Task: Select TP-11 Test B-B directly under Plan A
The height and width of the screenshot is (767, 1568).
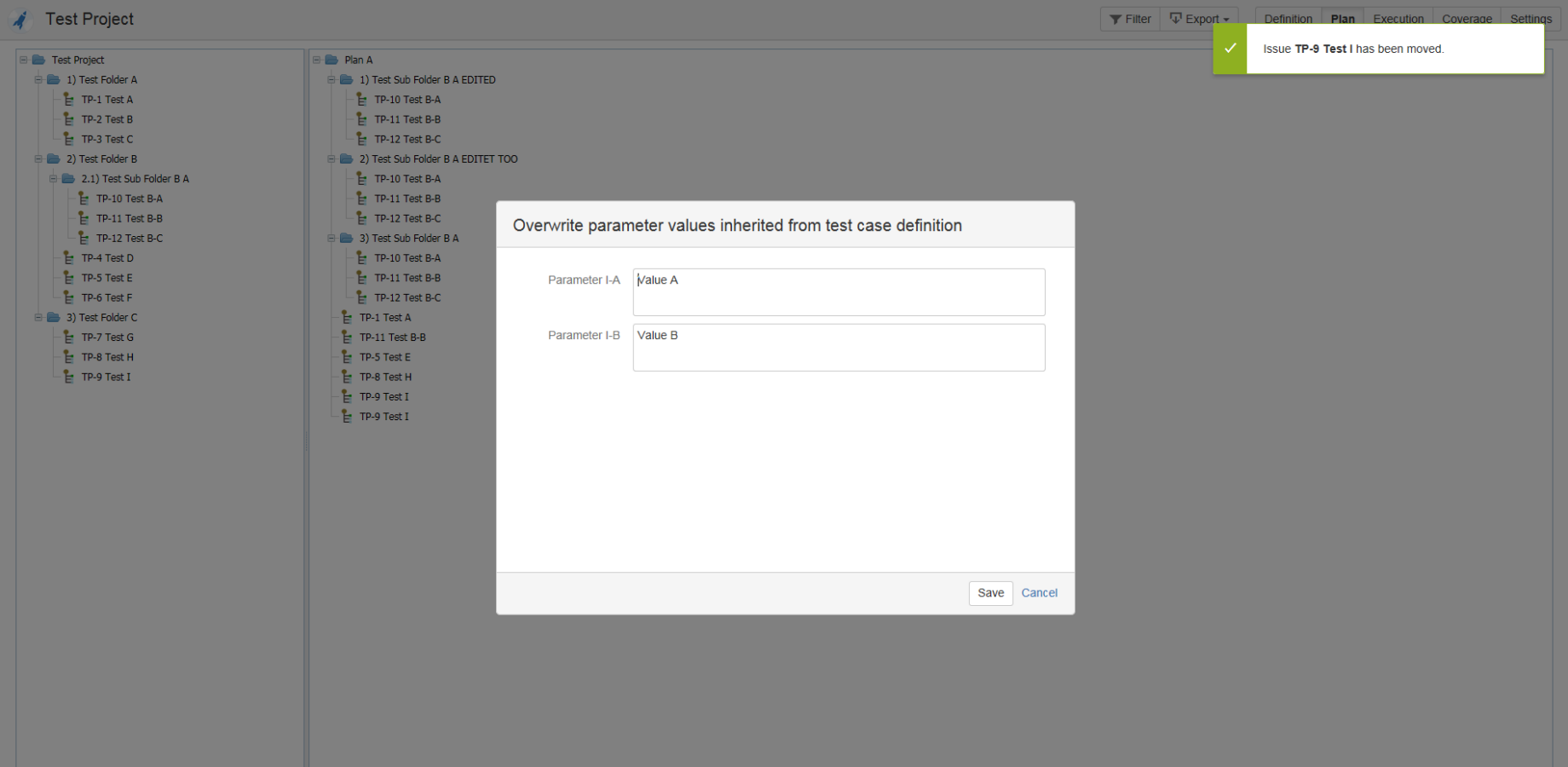Action: tap(393, 337)
